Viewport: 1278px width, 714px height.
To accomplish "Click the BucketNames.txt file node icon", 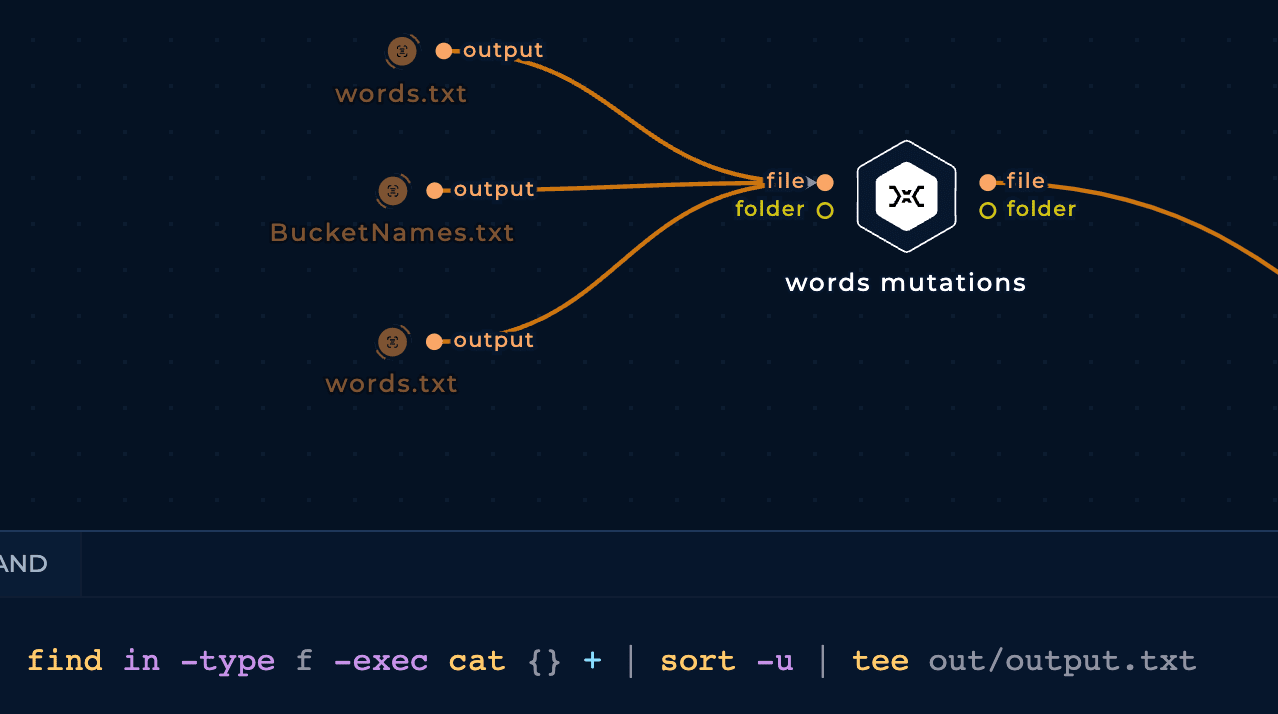I will 393,190.
